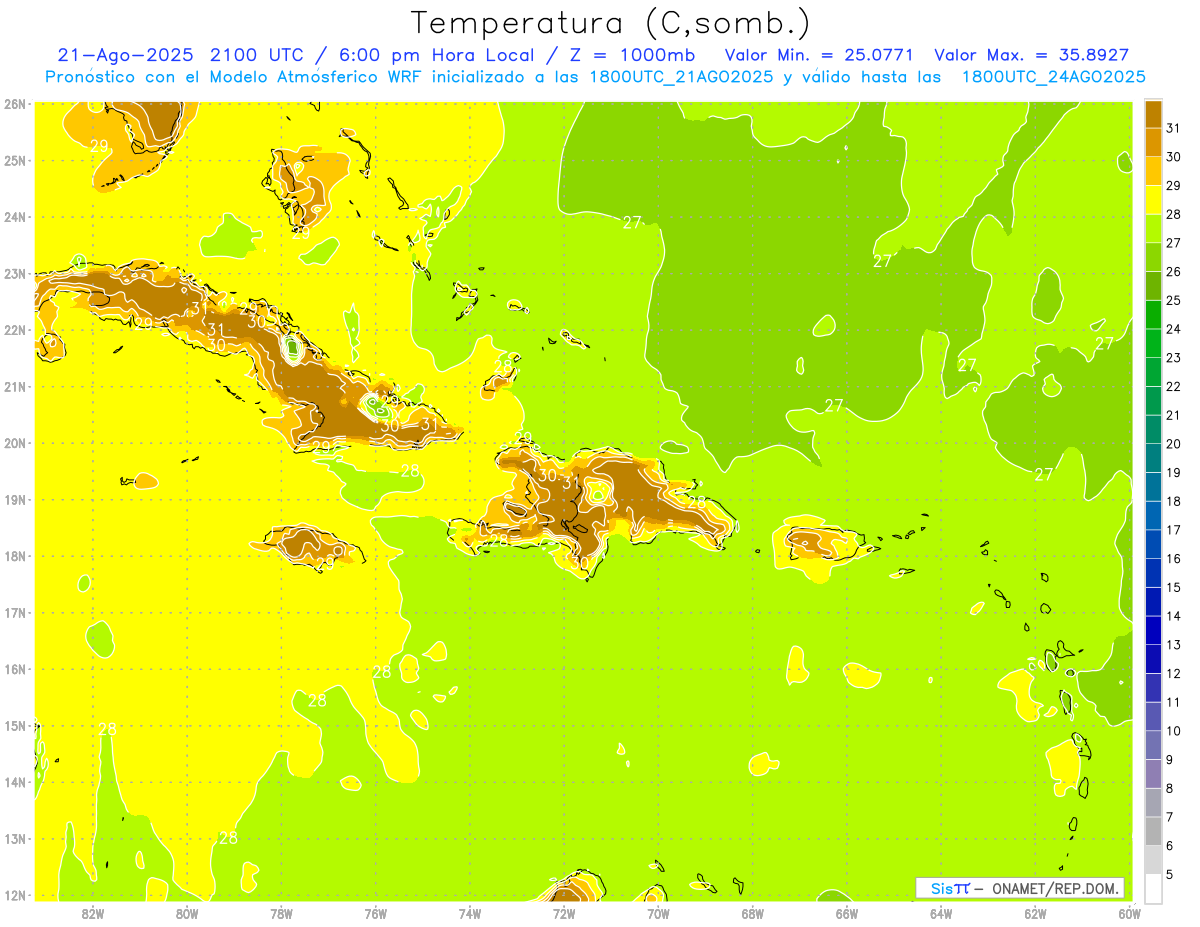1200x927 pixels.
Task: Click the '23N' latitude axis label
Action: (15, 273)
